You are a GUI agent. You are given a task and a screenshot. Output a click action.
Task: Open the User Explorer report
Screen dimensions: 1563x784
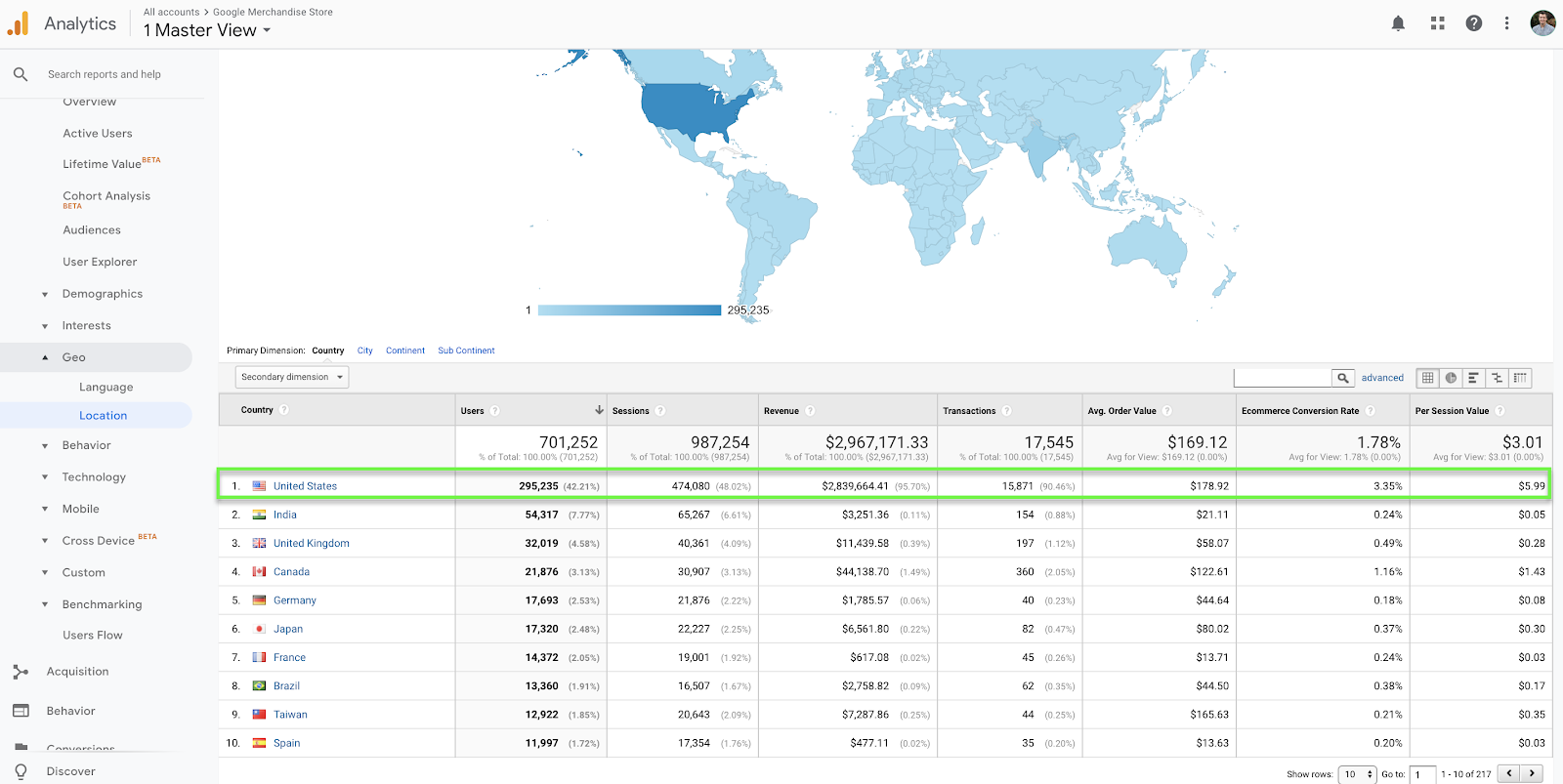pyautogui.click(x=100, y=262)
